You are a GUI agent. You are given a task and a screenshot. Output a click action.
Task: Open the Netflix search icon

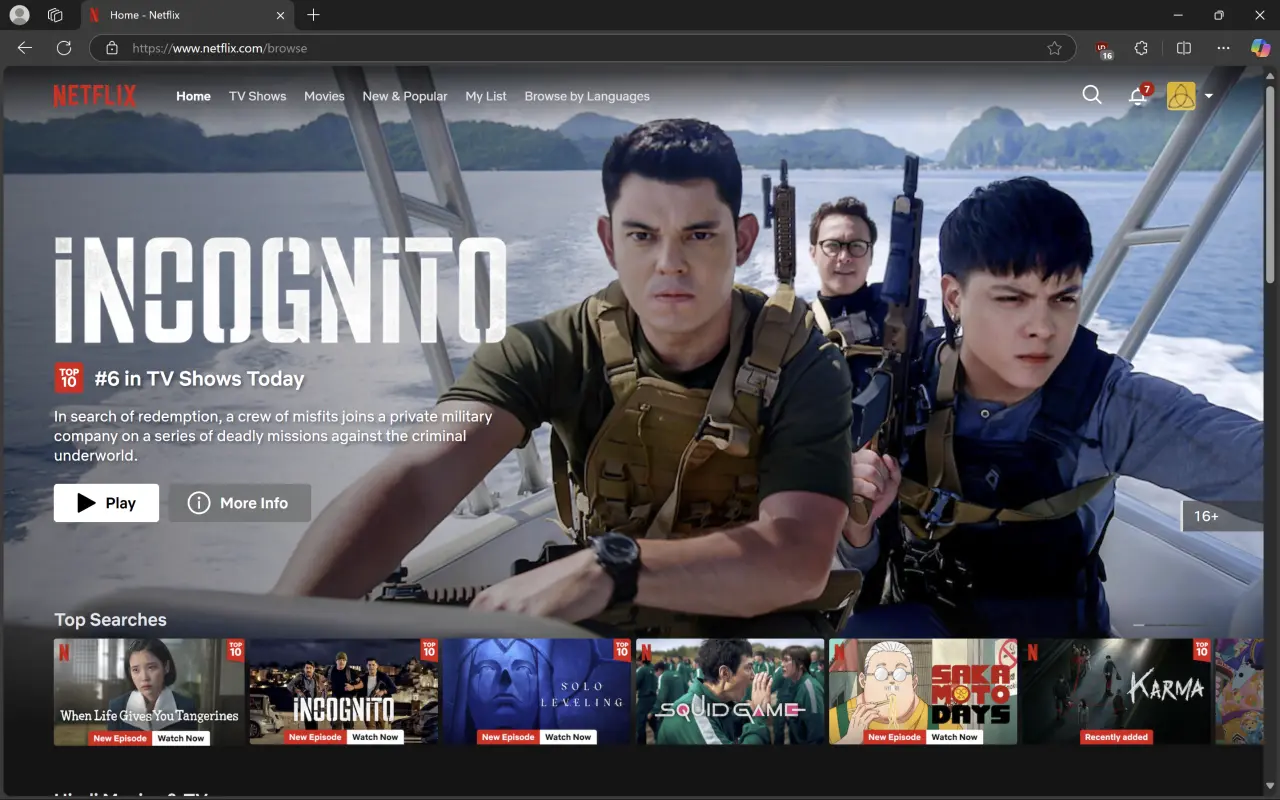click(1092, 95)
